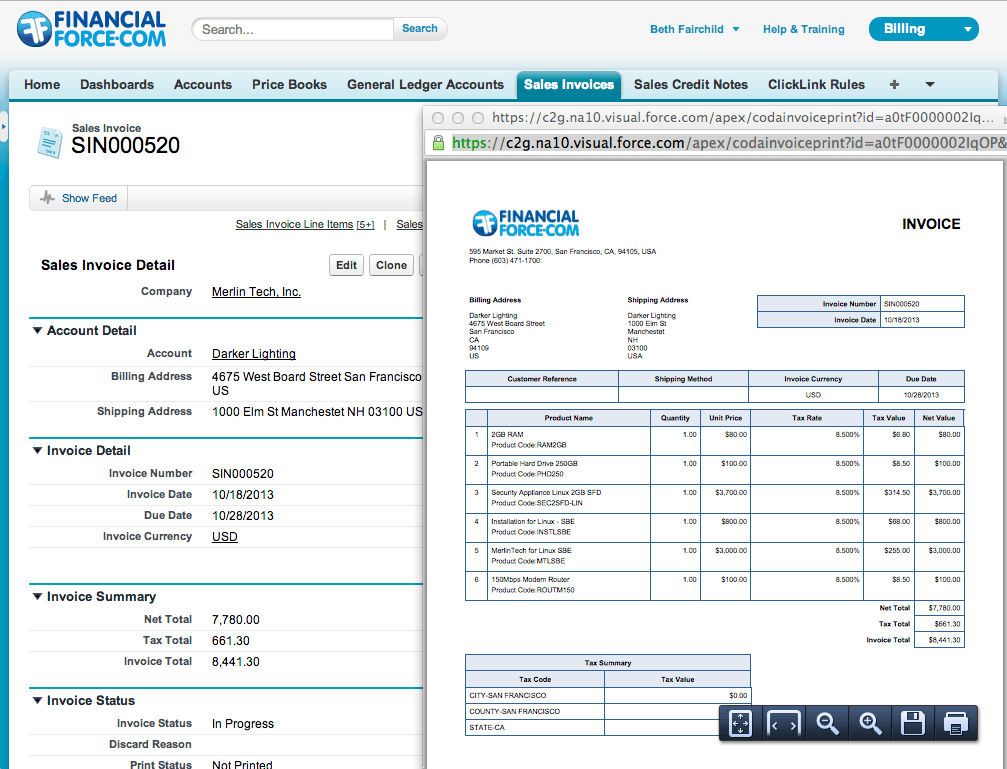Open the General Ledger Accounts tab
Image resolution: width=1007 pixels, height=769 pixels.
tap(425, 85)
